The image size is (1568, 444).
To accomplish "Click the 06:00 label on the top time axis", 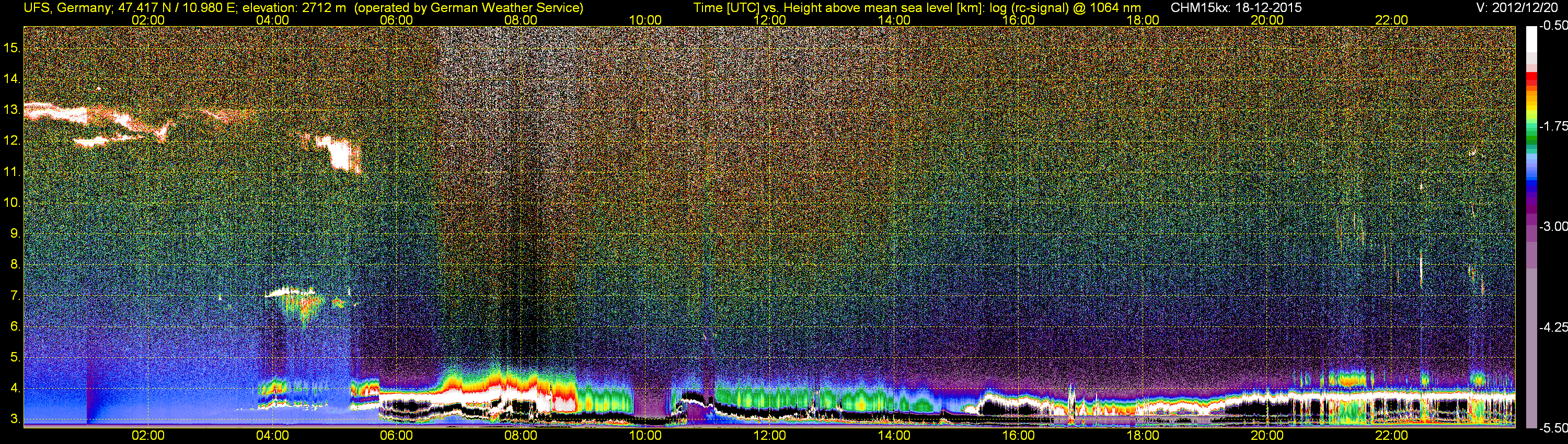I will pos(396,20).
